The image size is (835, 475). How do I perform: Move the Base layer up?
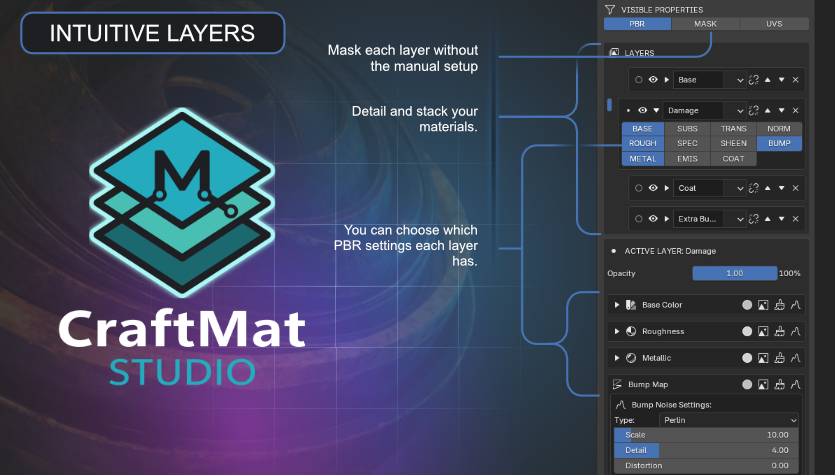[767, 80]
